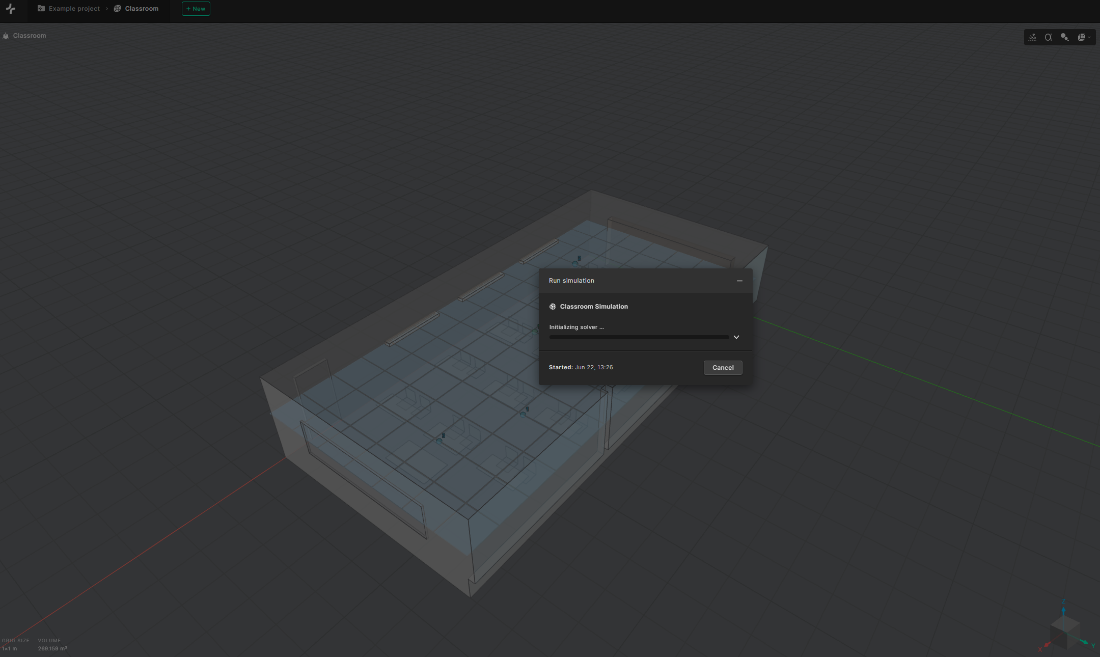
Task: Minimize the Run simulation dialog
Action: click(739, 280)
